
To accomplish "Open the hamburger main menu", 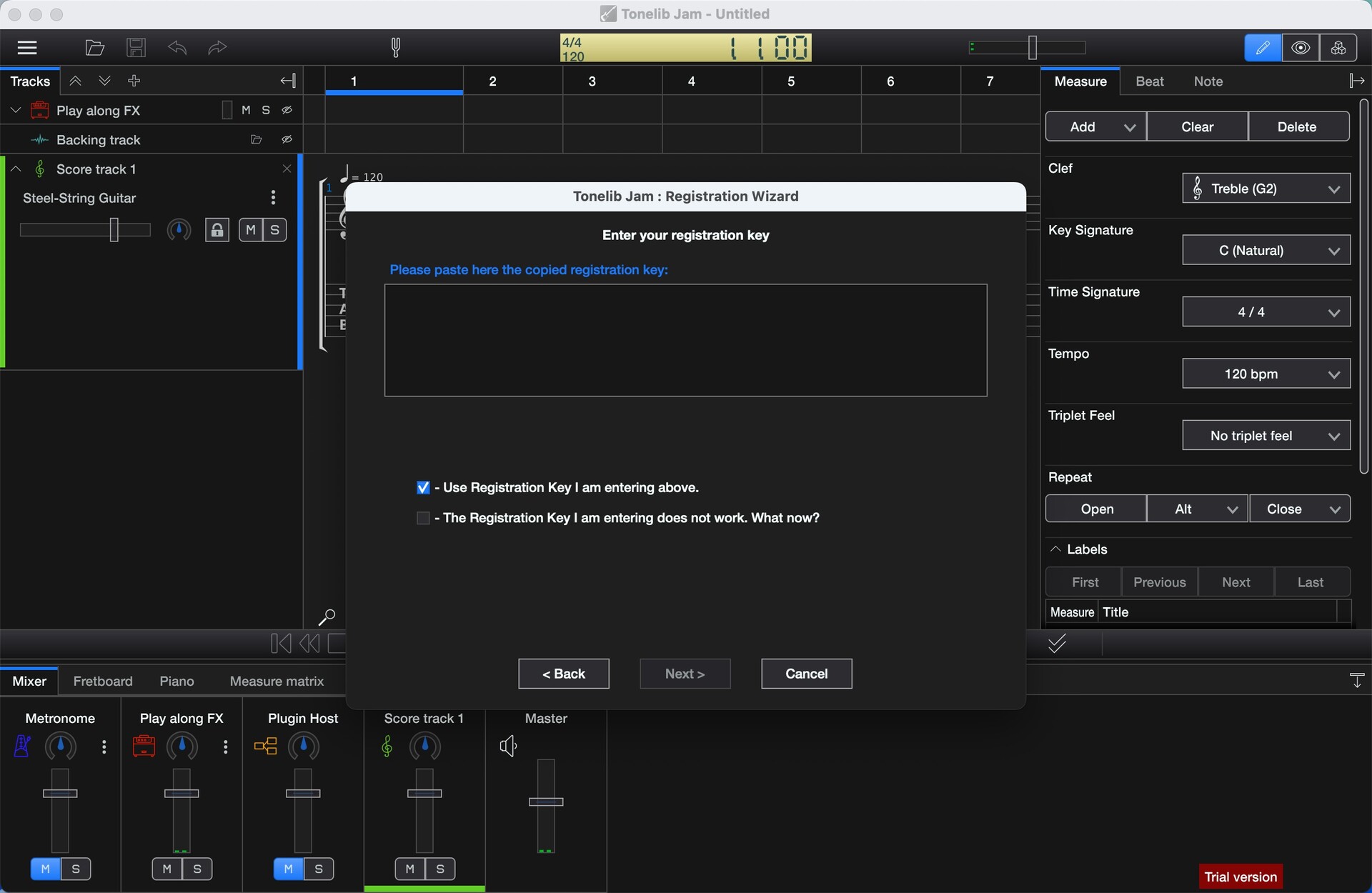I will pyautogui.click(x=26, y=48).
